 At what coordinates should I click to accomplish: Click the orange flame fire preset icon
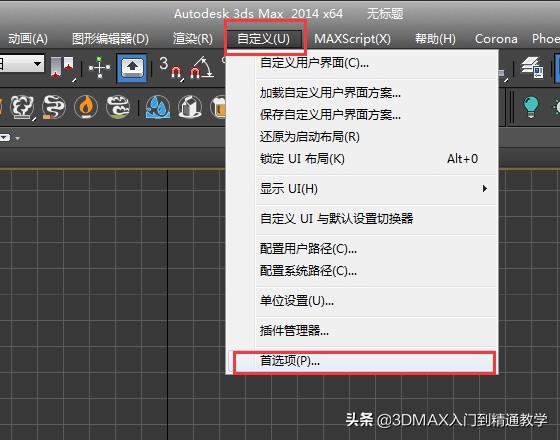[x=86, y=107]
